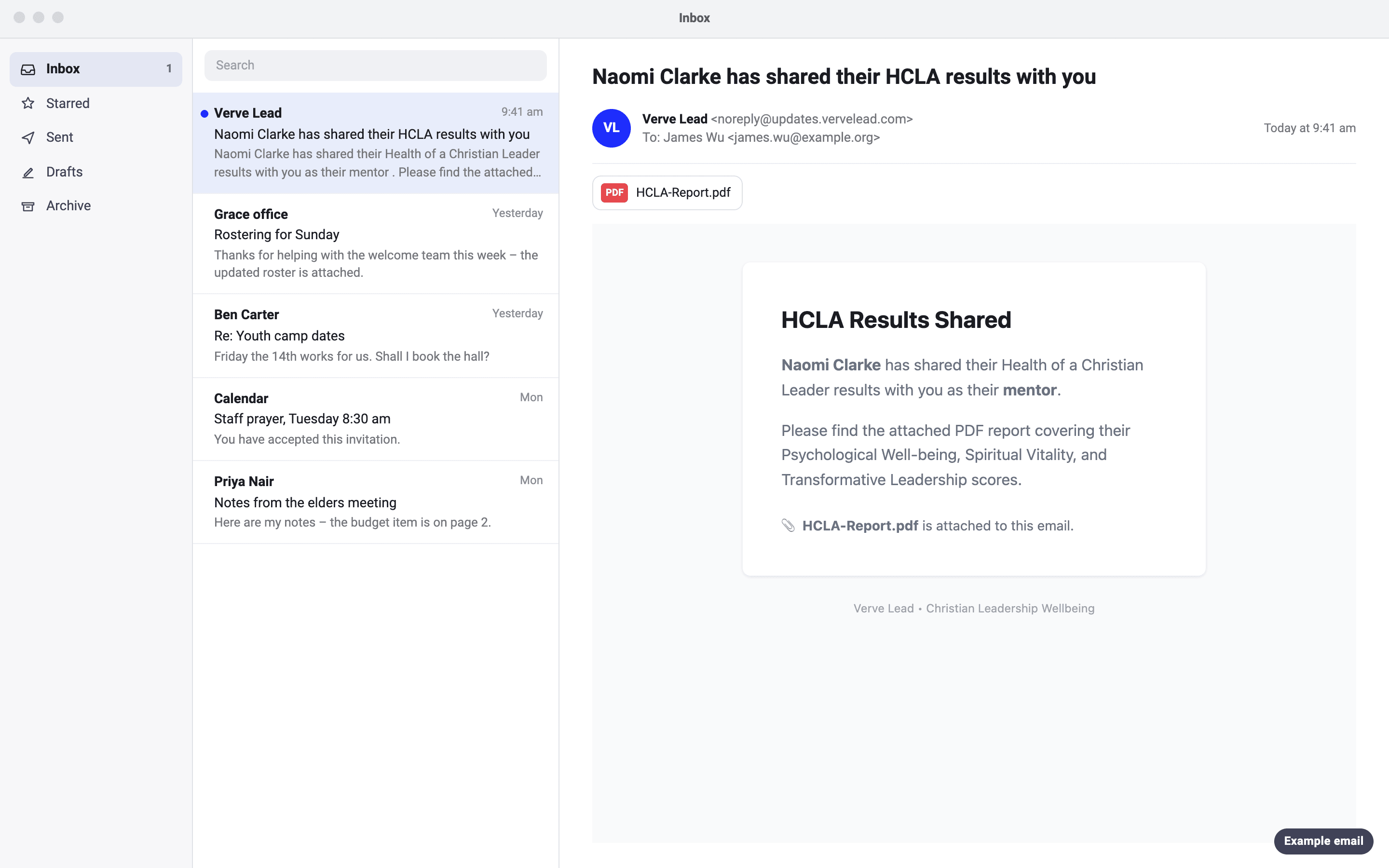Click the Staff prayer, Tuesday 8:30 am subject
1389x868 pixels.
pos(302,419)
